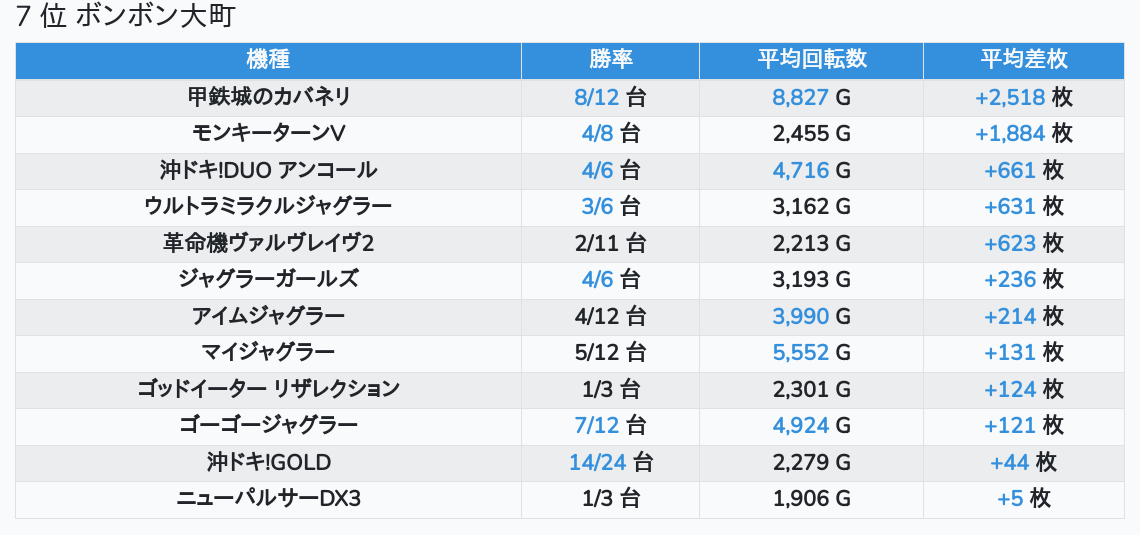Click the 機種 column header

tap(268, 60)
